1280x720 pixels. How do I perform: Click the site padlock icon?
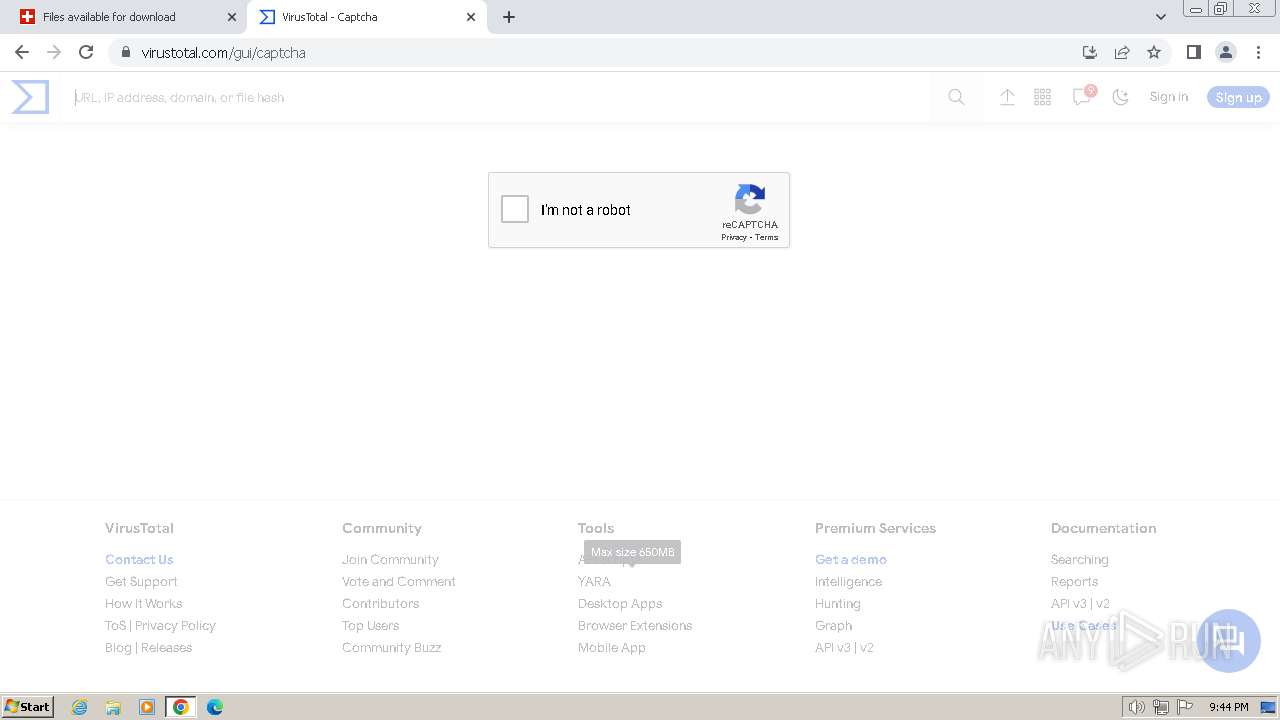(125, 52)
